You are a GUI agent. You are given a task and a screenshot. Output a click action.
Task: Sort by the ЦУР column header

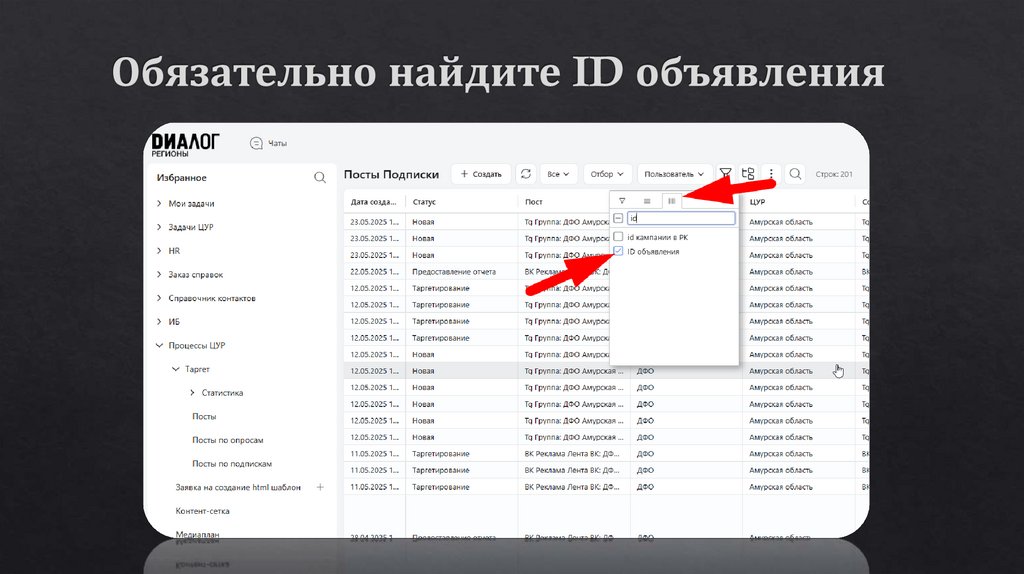(757, 202)
